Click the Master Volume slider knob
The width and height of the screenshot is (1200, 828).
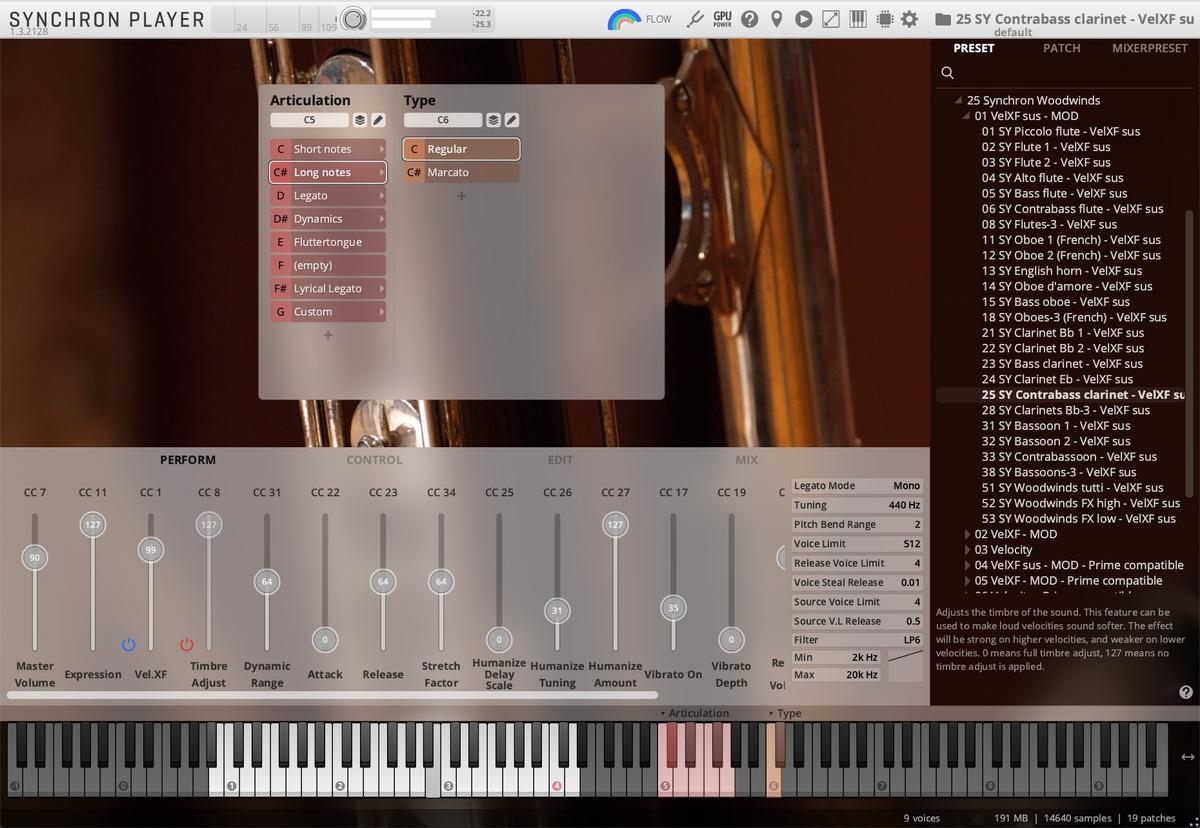(x=35, y=558)
